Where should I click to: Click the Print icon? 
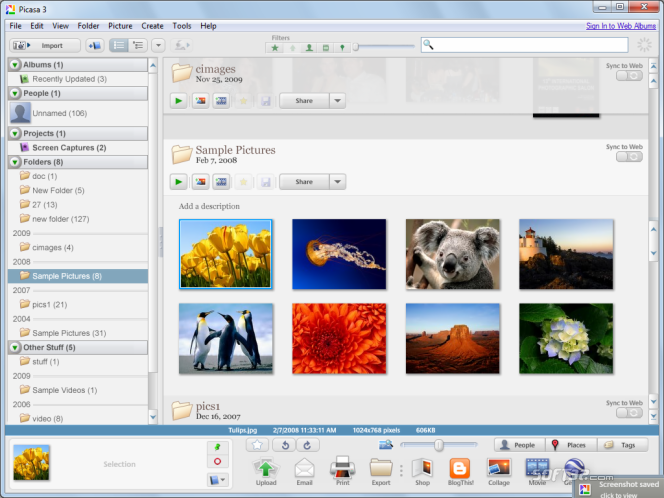tap(342, 468)
